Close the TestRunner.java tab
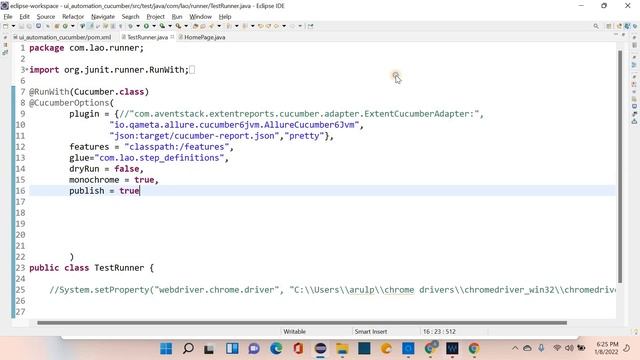This screenshot has width=640, height=360. point(172,37)
